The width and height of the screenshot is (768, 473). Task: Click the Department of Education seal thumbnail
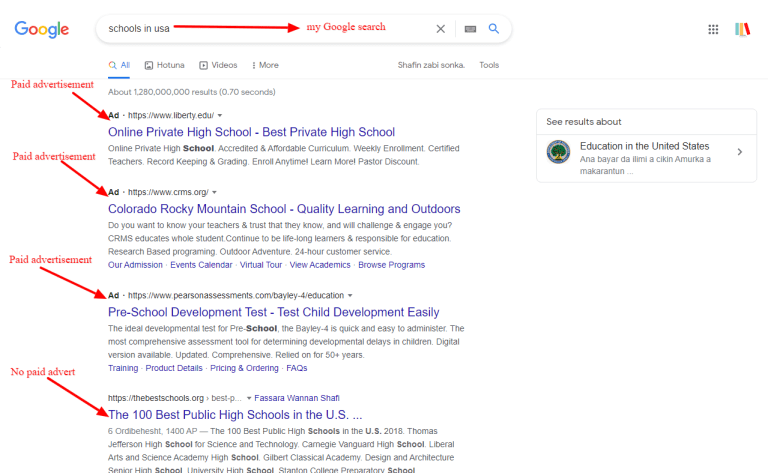558,152
